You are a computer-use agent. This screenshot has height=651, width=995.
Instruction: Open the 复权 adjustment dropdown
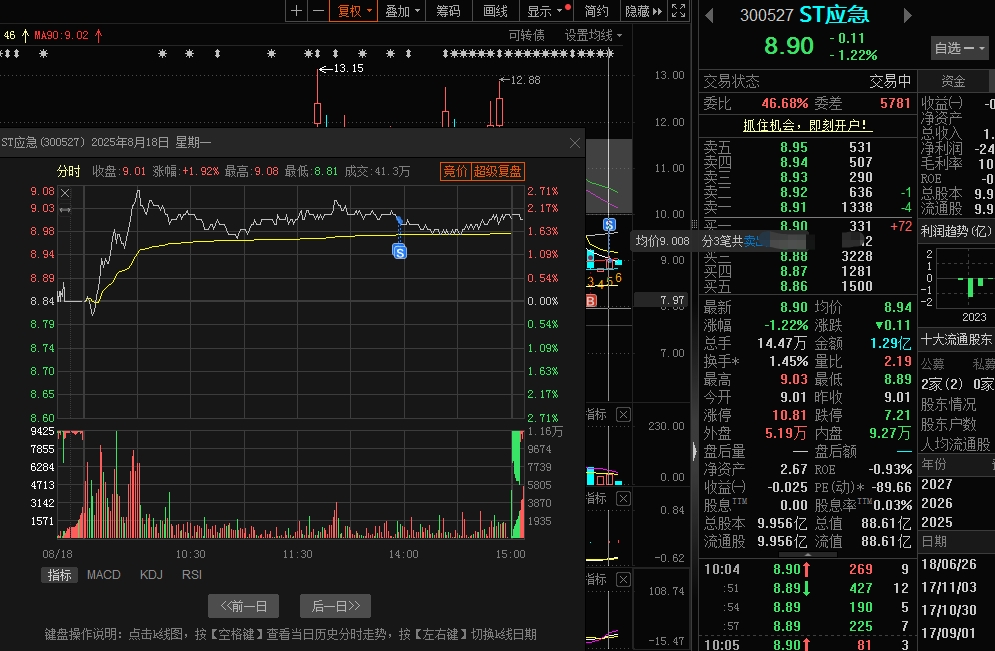353,11
